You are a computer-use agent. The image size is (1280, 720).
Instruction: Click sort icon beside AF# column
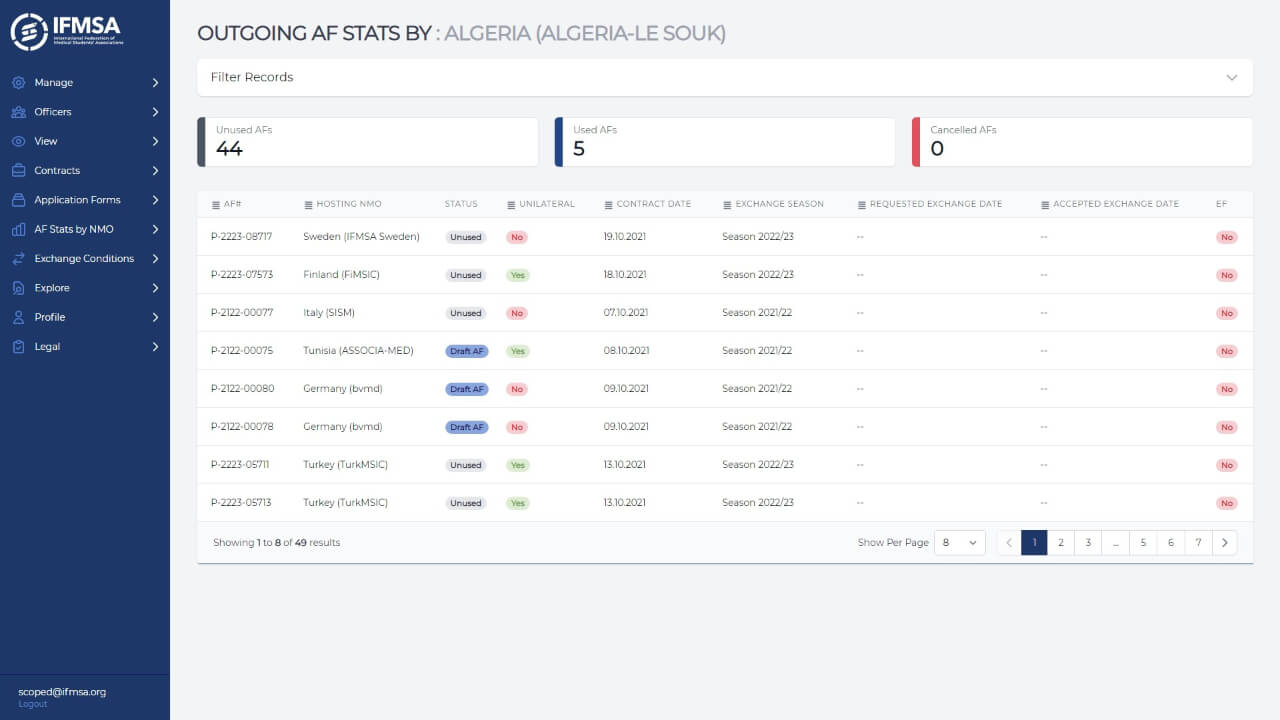pyautogui.click(x=215, y=205)
